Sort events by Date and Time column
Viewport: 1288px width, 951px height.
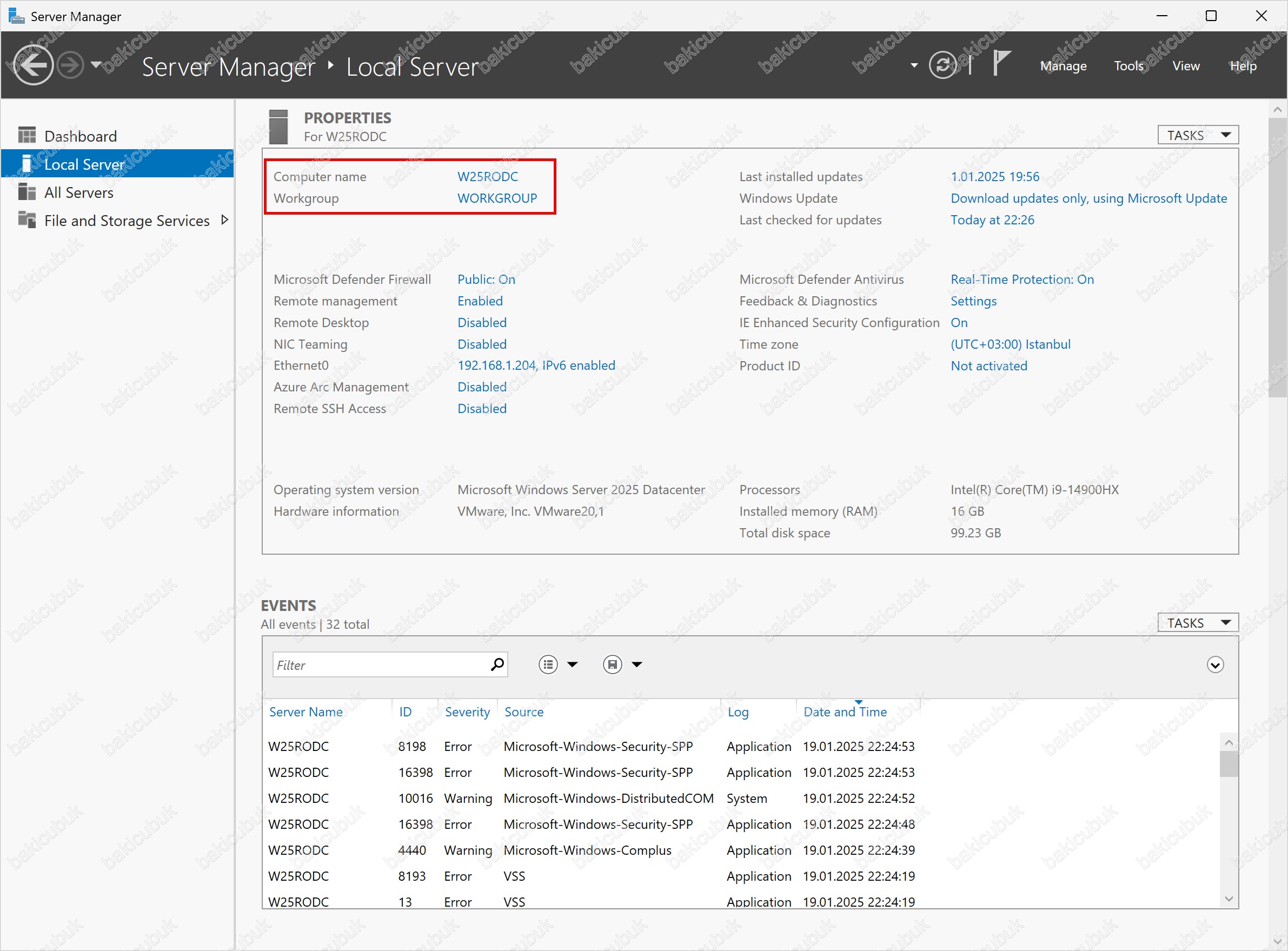click(845, 711)
